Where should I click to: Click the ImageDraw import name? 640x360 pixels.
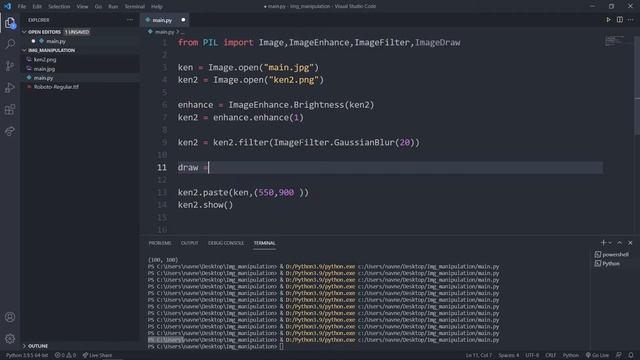tap(438, 42)
